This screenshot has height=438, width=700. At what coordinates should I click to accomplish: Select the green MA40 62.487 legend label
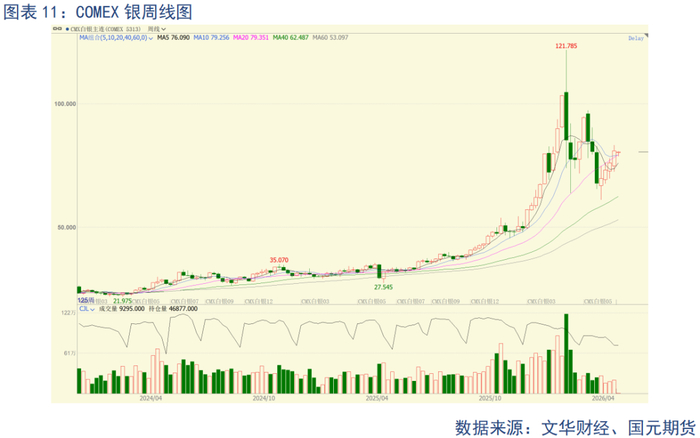point(291,38)
